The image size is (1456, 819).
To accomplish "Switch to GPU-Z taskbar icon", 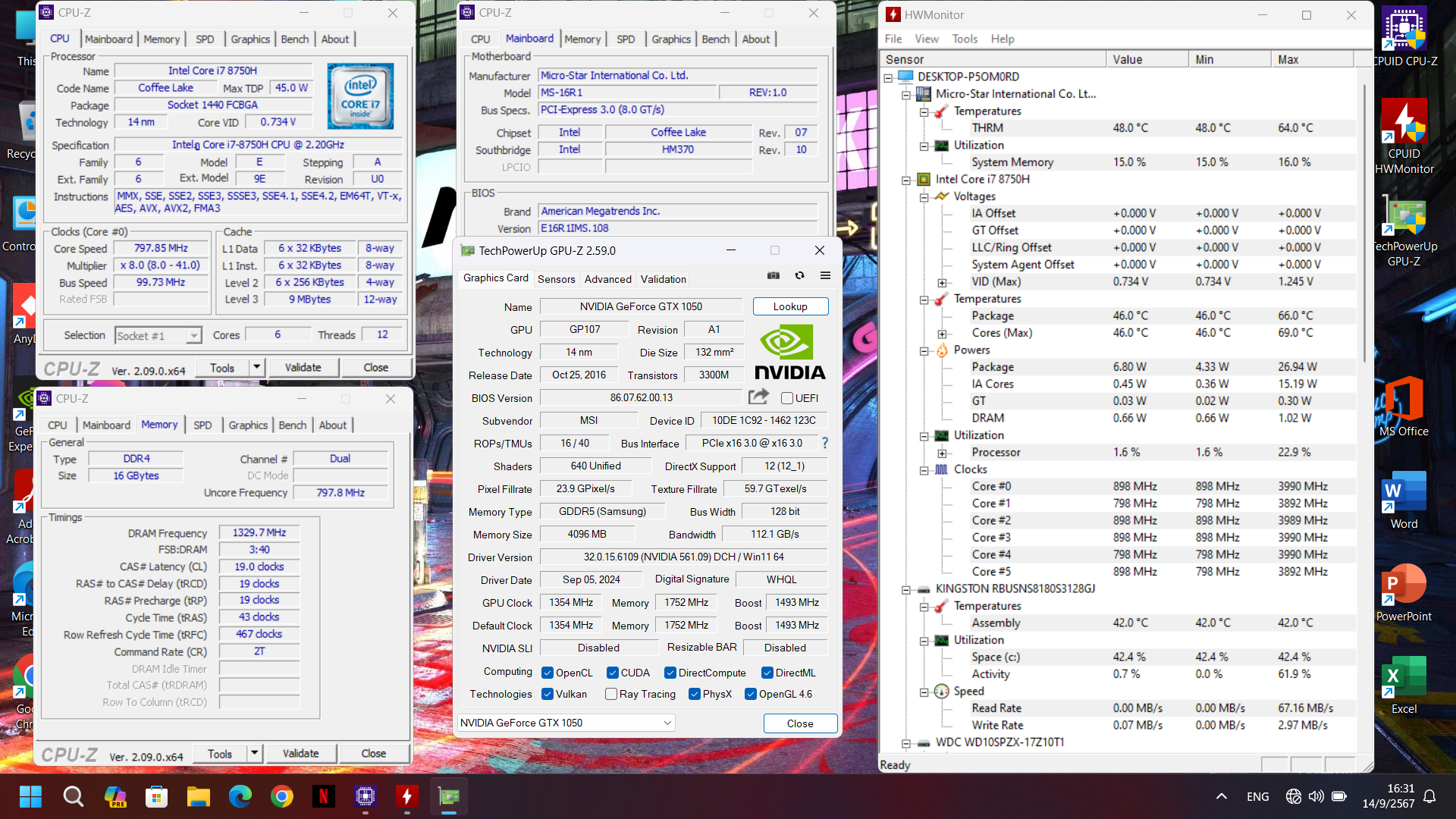I will pos(448,796).
